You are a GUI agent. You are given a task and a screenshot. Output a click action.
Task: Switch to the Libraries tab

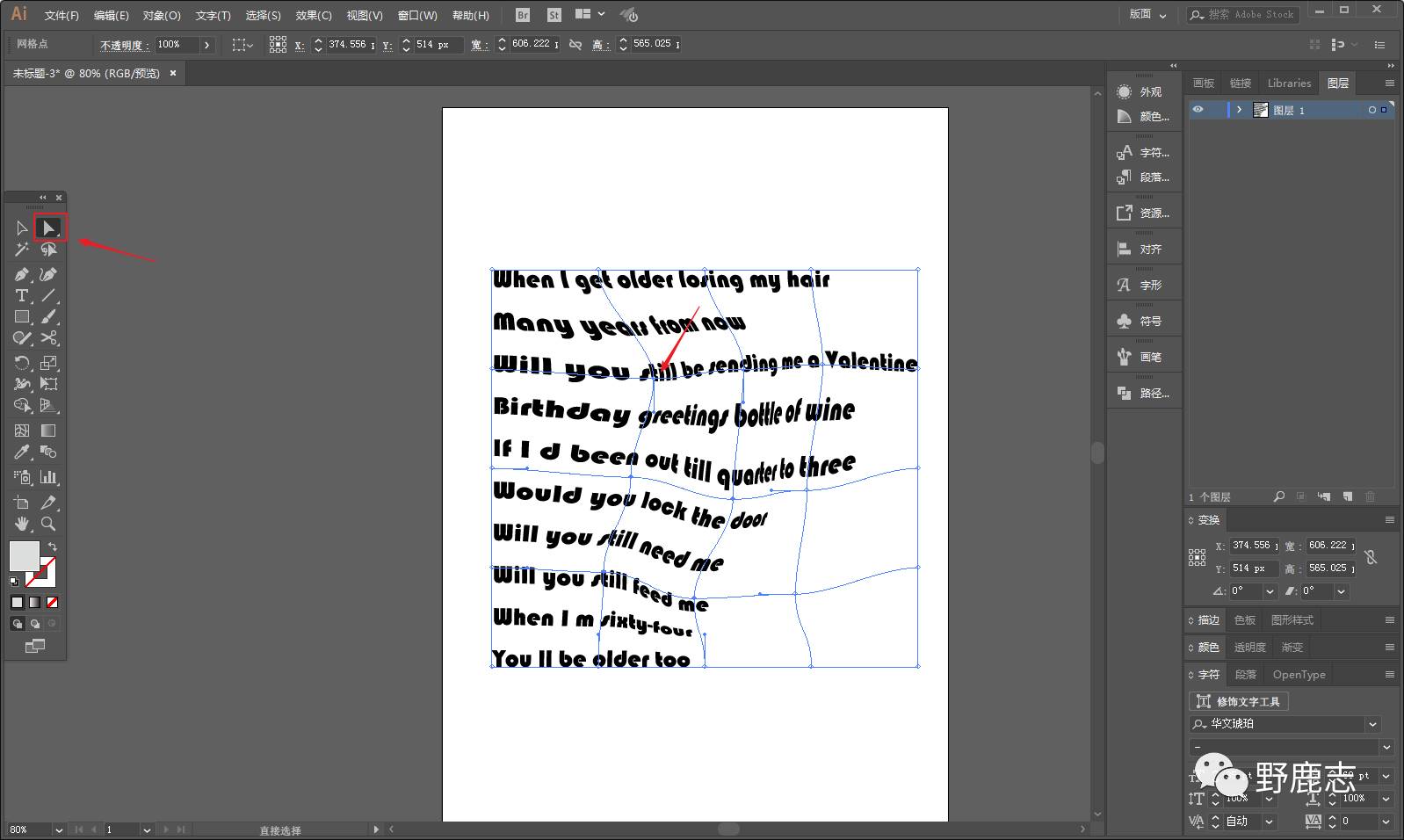point(1289,83)
